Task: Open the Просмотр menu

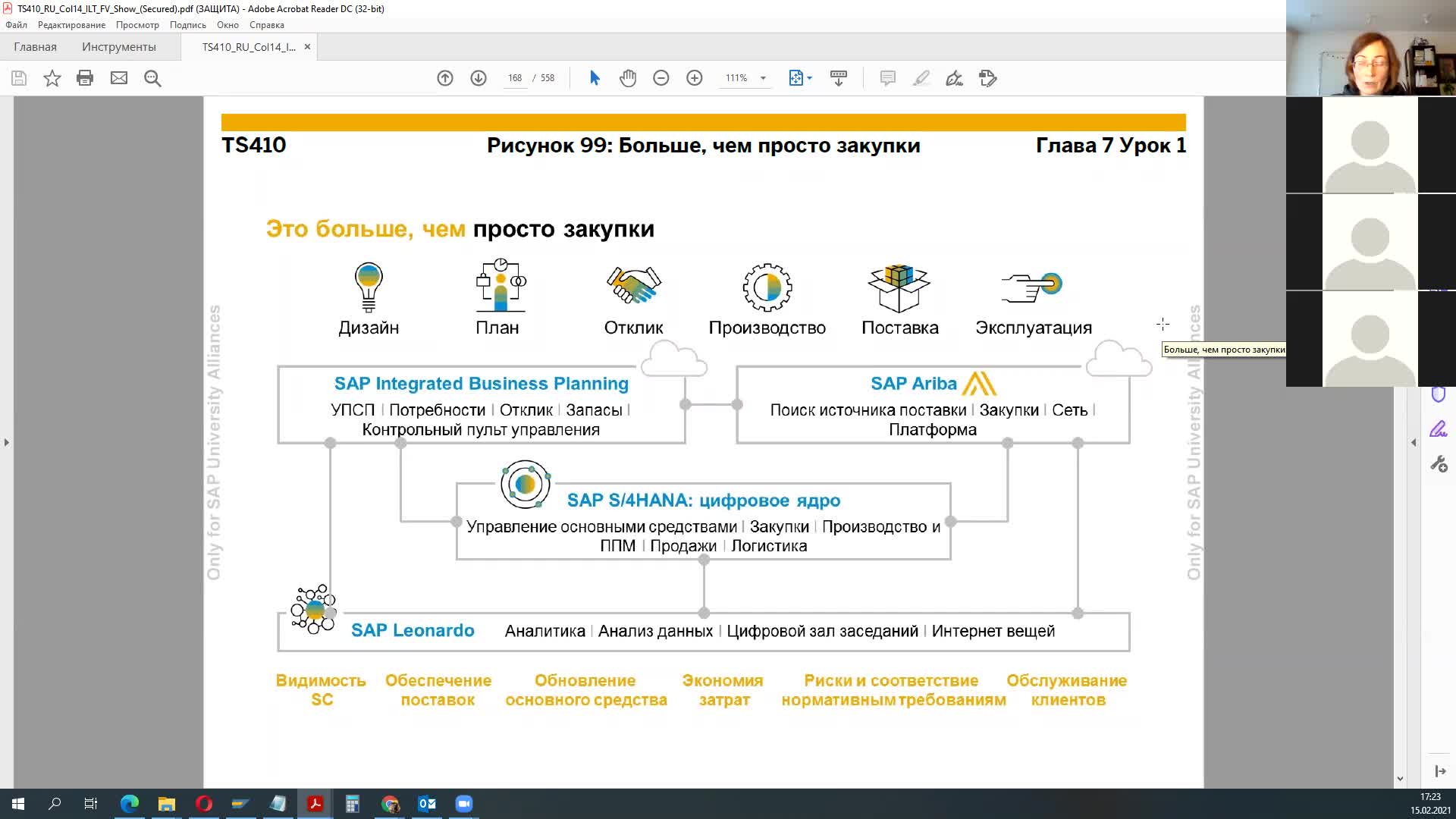Action: [137, 25]
